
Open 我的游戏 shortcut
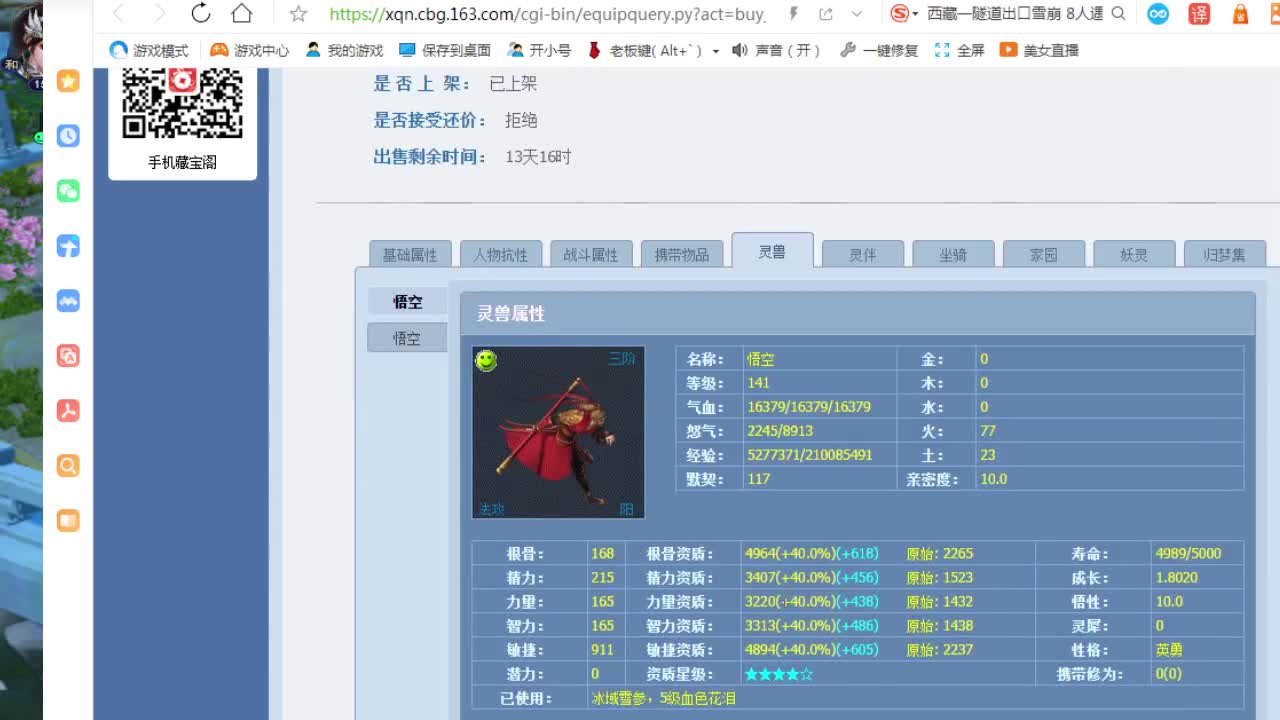point(344,50)
